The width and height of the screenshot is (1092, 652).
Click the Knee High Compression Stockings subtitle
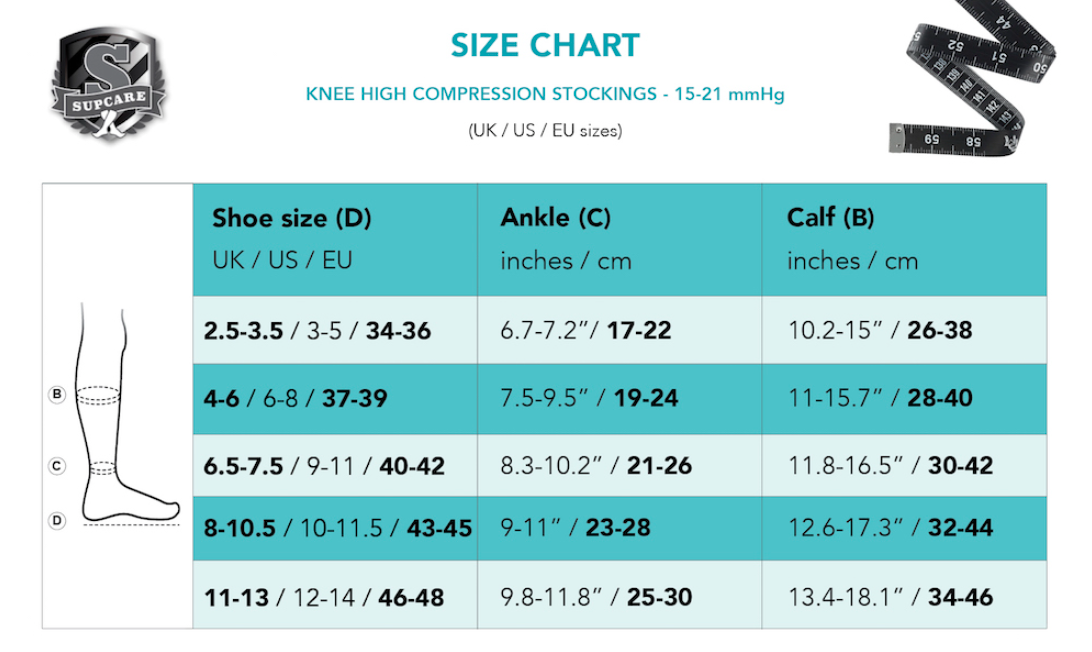[x=545, y=95]
